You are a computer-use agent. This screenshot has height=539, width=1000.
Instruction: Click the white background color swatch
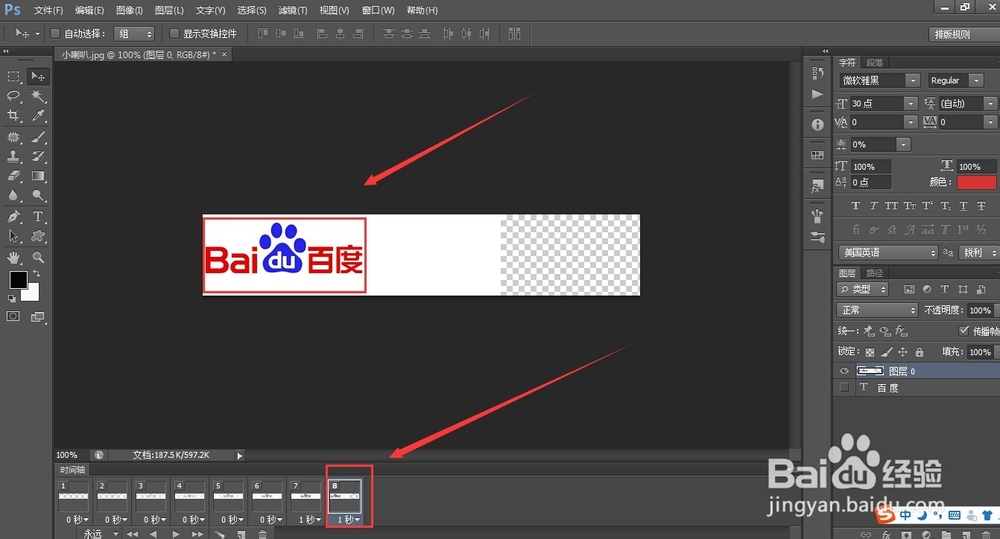click(x=33, y=295)
